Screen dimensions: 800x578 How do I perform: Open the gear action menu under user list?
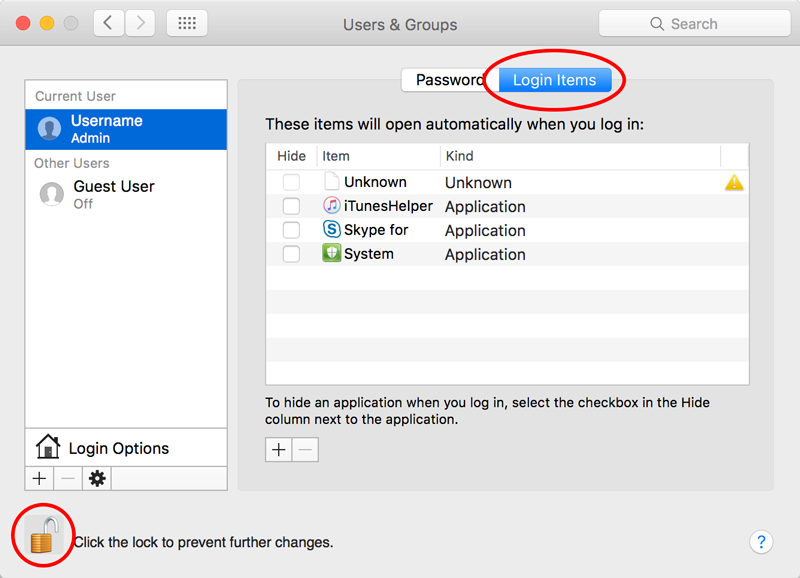[97, 479]
